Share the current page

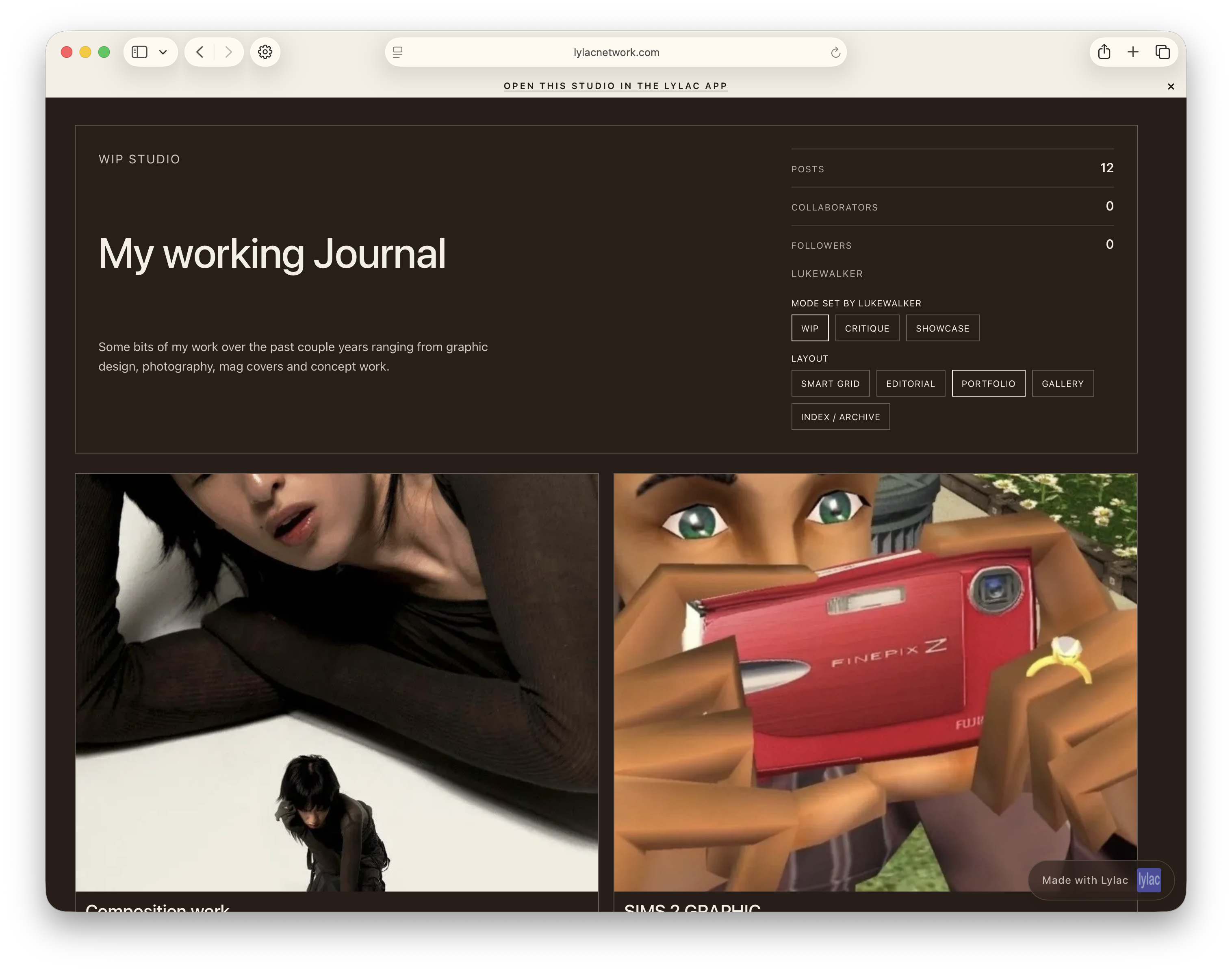1104,52
